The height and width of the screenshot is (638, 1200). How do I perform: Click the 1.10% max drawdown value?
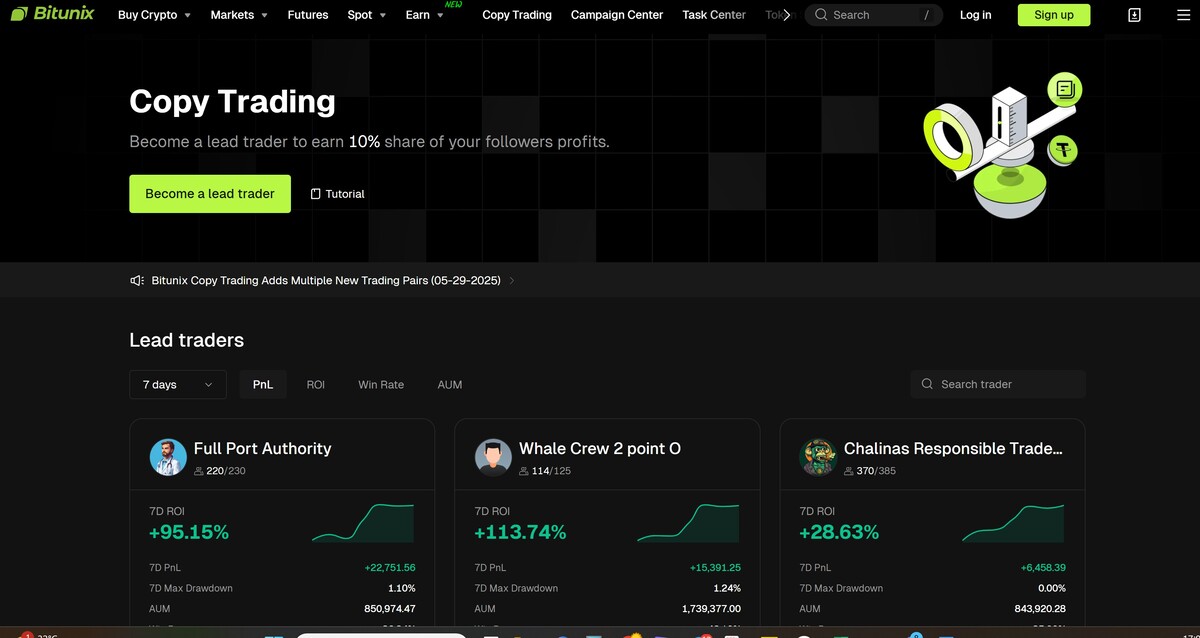tap(402, 589)
